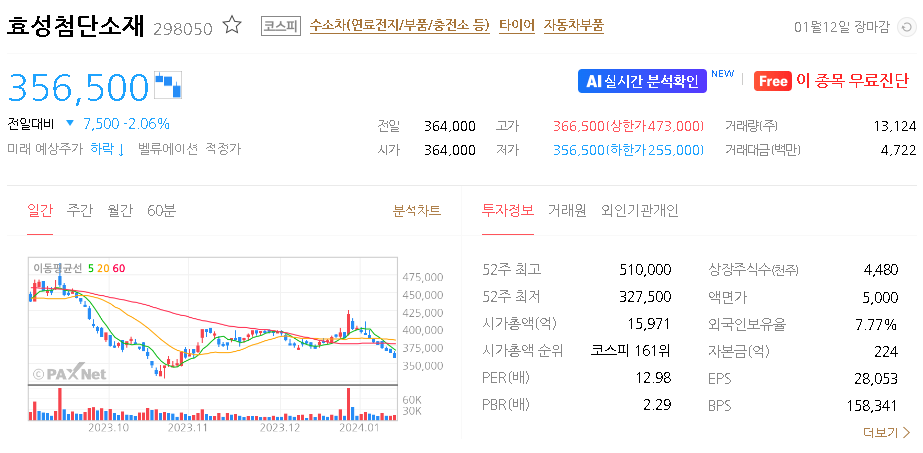This screenshot has height=453, width=923.
Task: Click the daily price chart thumbnail
Action: click(x=213, y=321)
